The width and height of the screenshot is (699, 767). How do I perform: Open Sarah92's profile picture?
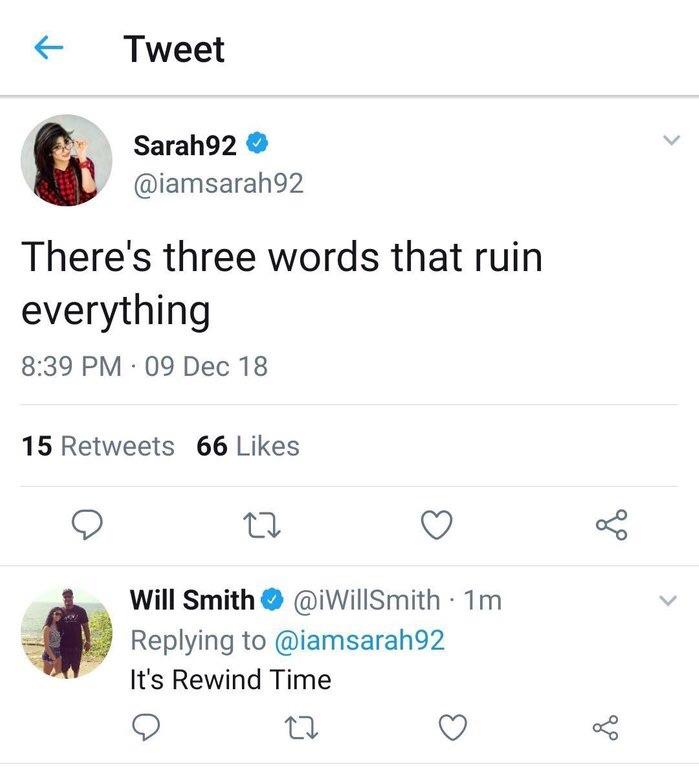pyautogui.click(x=66, y=160)
